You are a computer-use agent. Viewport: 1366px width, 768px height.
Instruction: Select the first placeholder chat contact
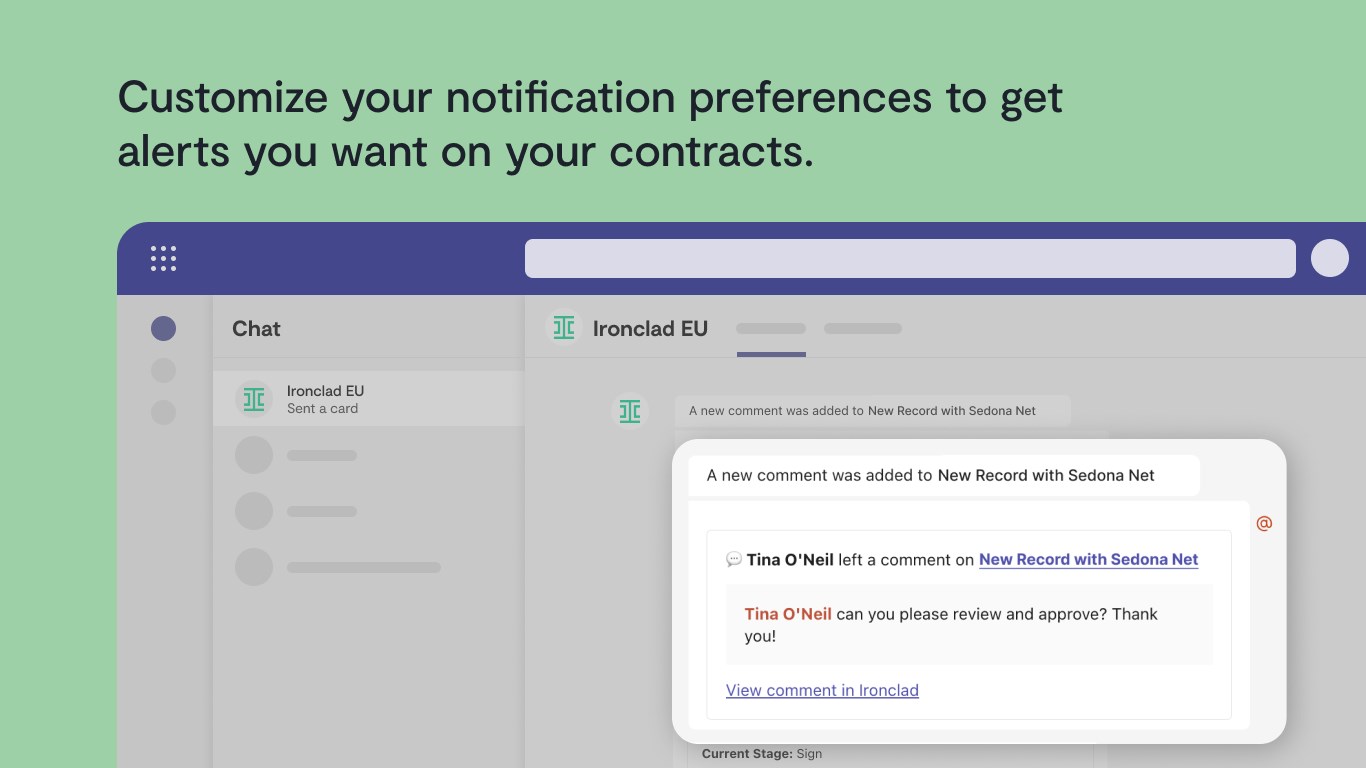369,455
